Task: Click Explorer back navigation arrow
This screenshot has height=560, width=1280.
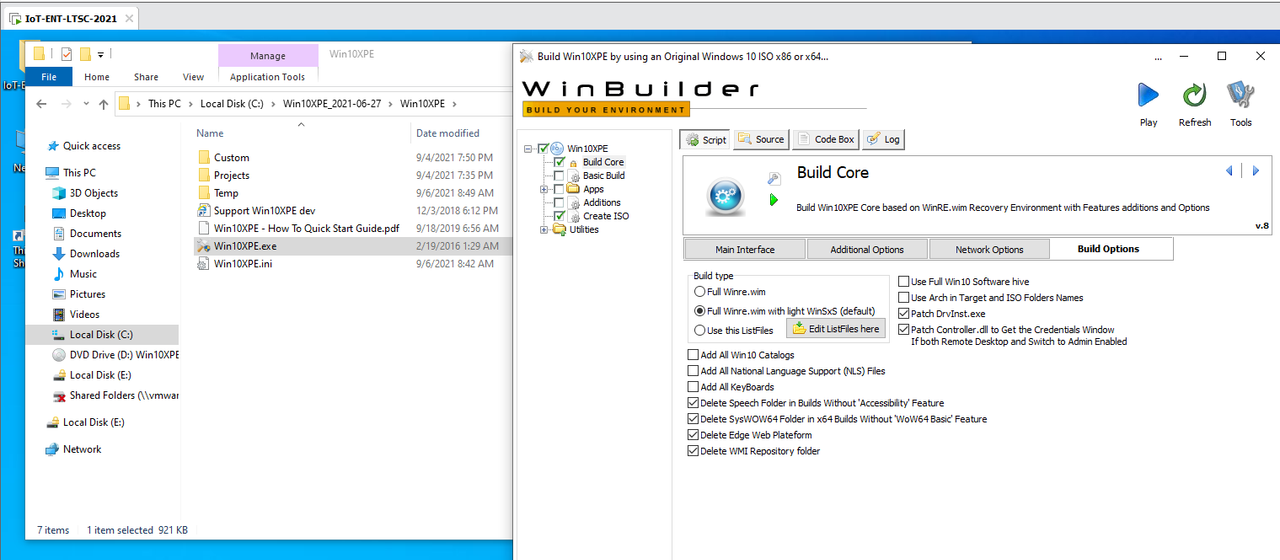Action: [42, 103]
